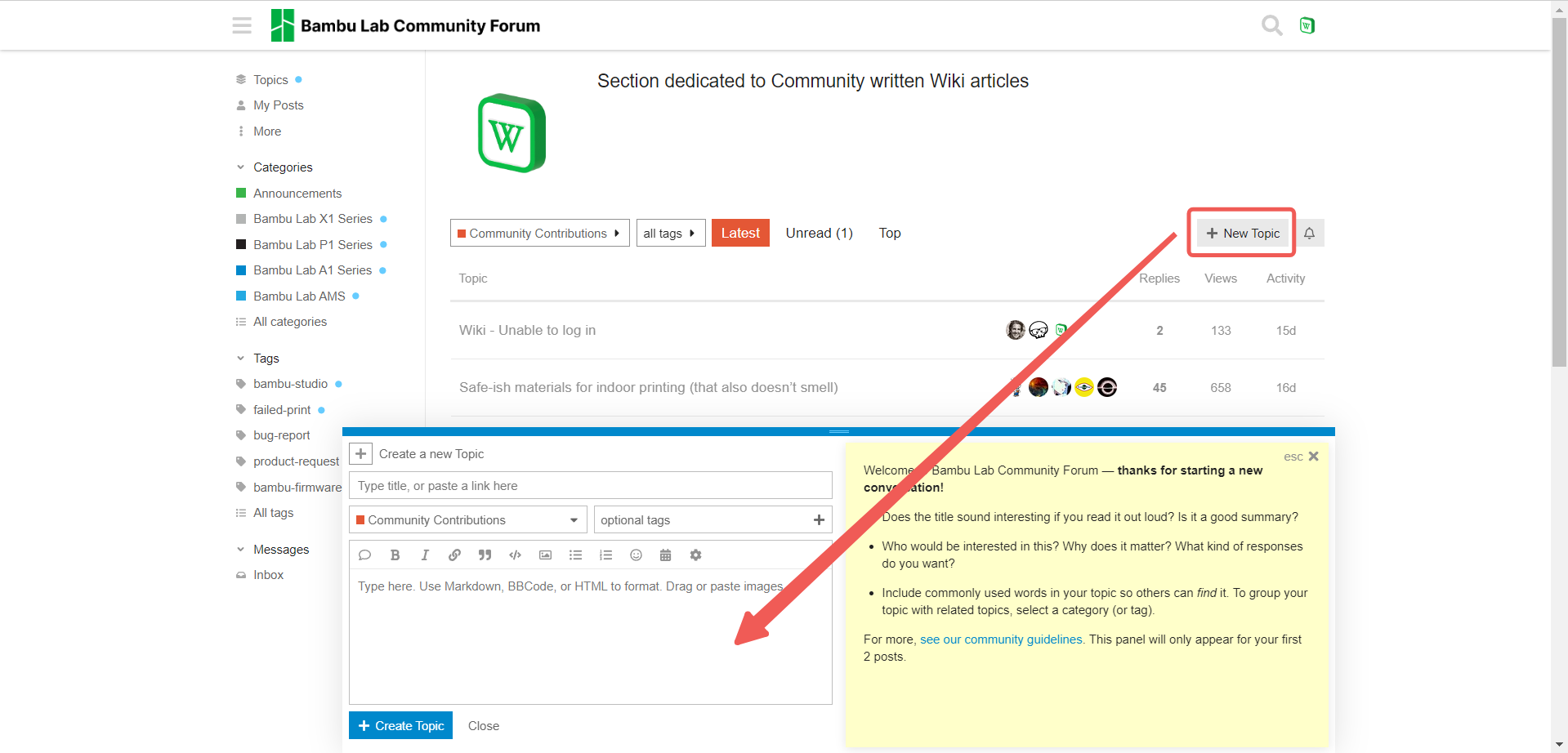The height and width of the screenshot is (753, 1568).
Task: Insert a bulleted list
Action: [x=575, y=555]
